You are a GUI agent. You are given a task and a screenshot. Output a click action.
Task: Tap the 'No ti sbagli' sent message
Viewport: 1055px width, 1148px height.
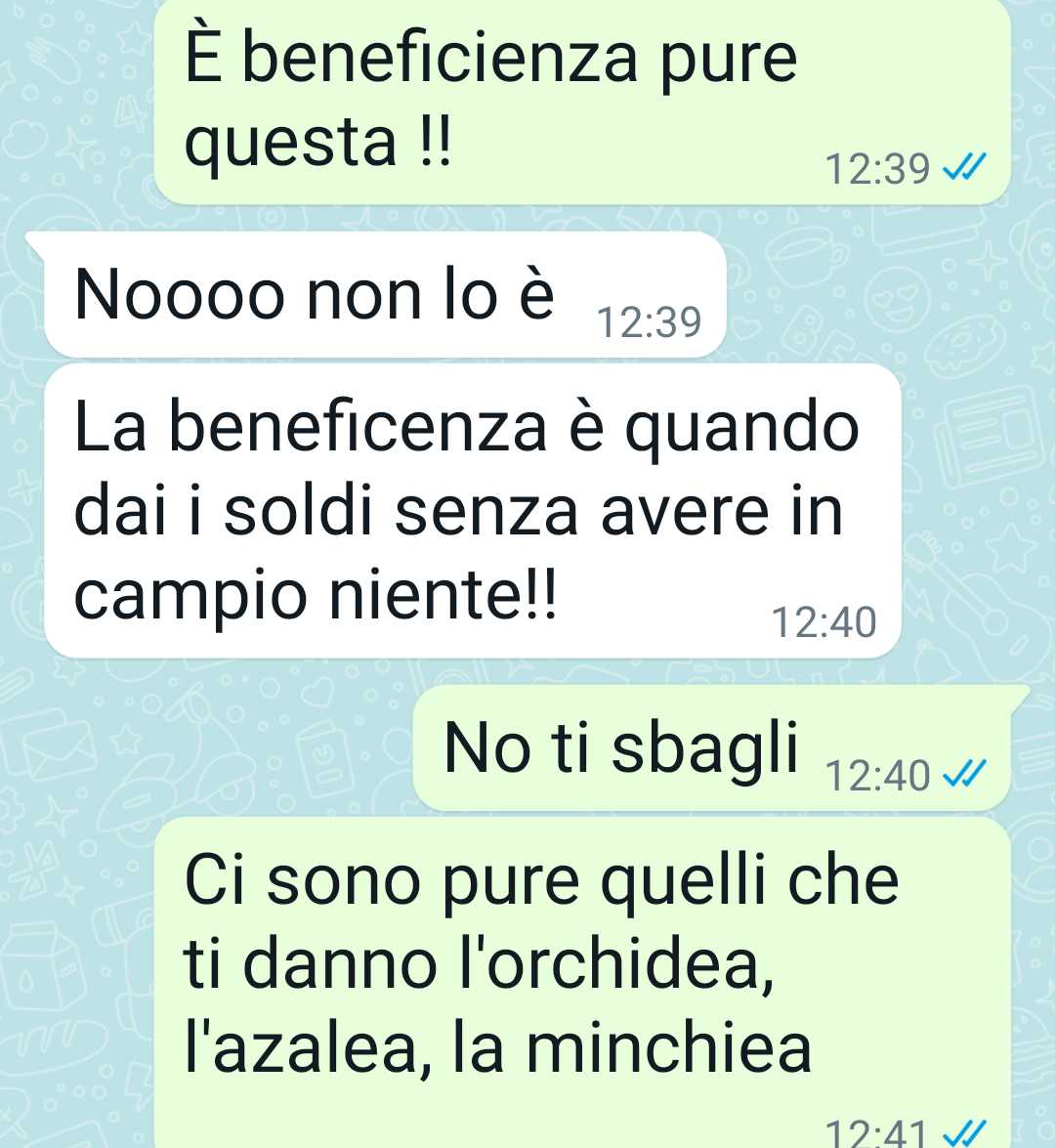(x=711, y=747)
